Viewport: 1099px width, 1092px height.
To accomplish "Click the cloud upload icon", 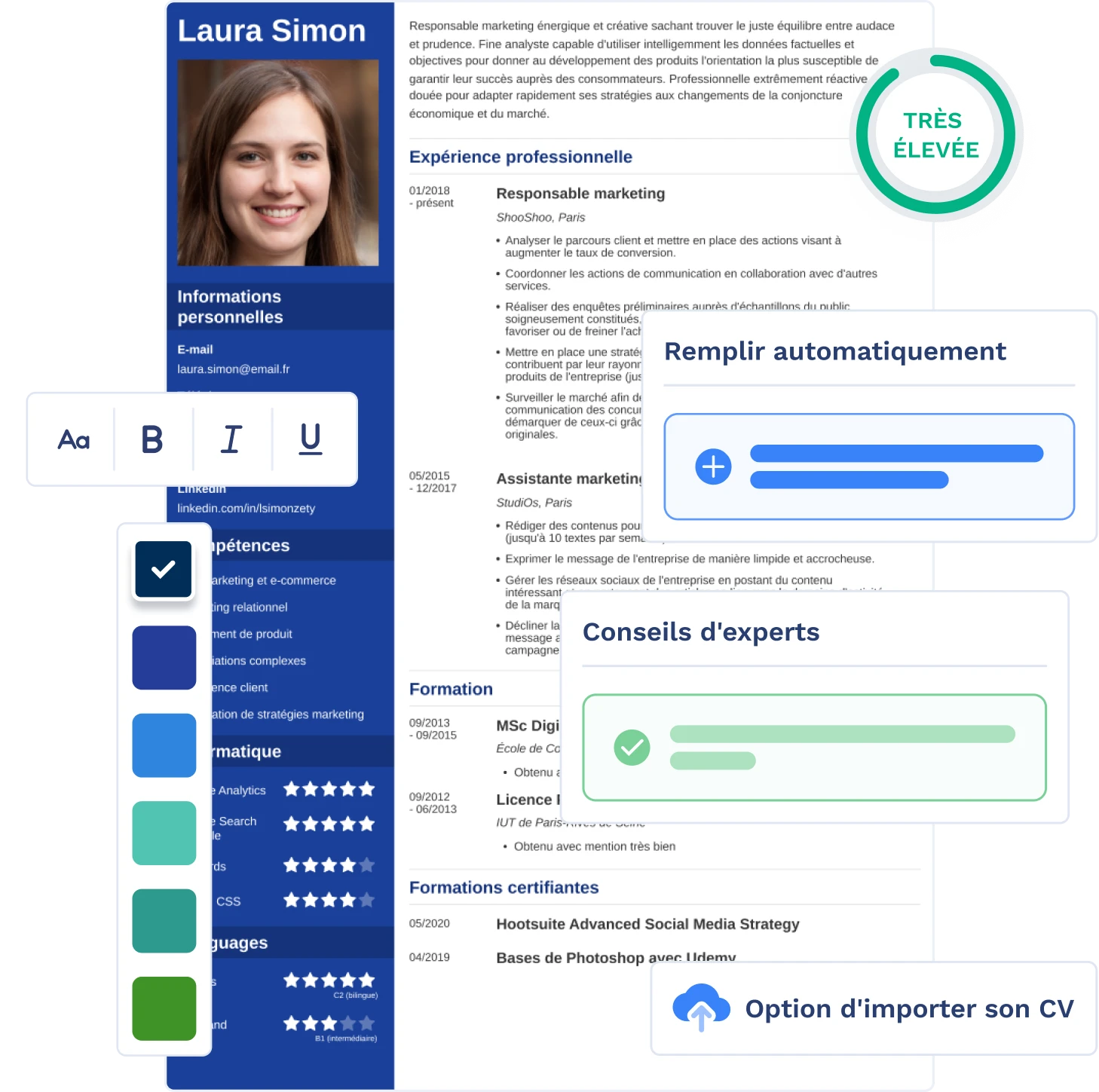I will point(701,1008).
